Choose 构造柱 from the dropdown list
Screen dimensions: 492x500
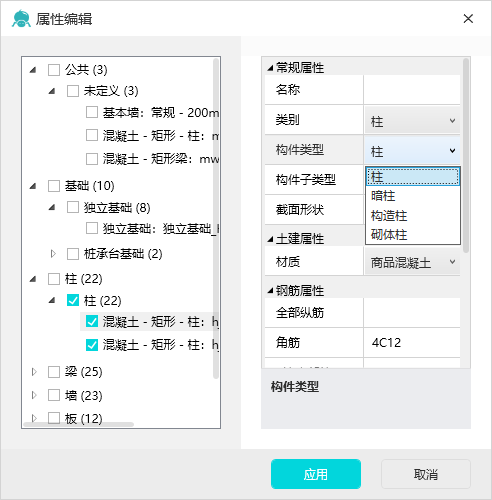pos(413,216)
